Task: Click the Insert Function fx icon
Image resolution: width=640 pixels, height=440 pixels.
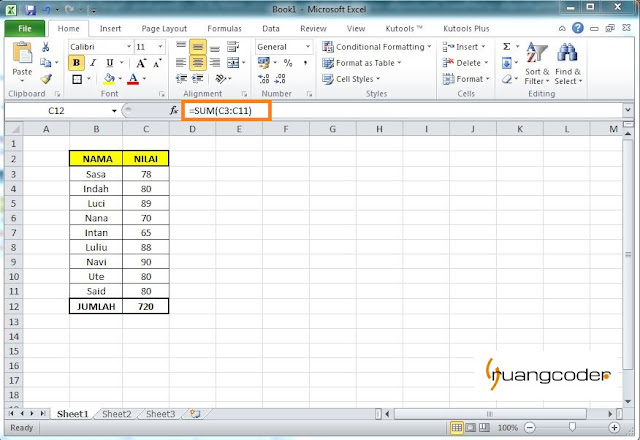Action: point(173,111)
